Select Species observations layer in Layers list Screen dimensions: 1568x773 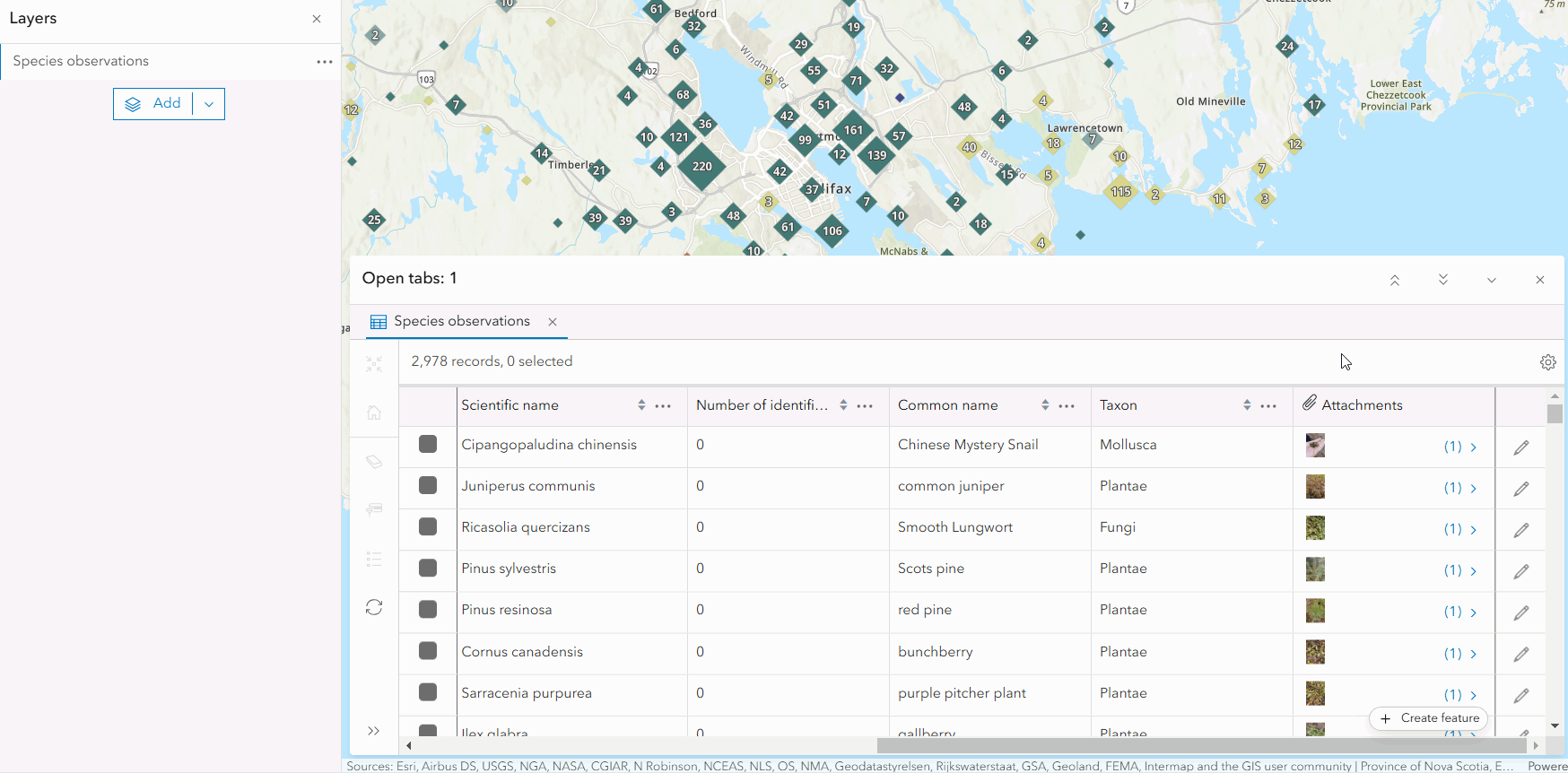(x=81, y=62)
